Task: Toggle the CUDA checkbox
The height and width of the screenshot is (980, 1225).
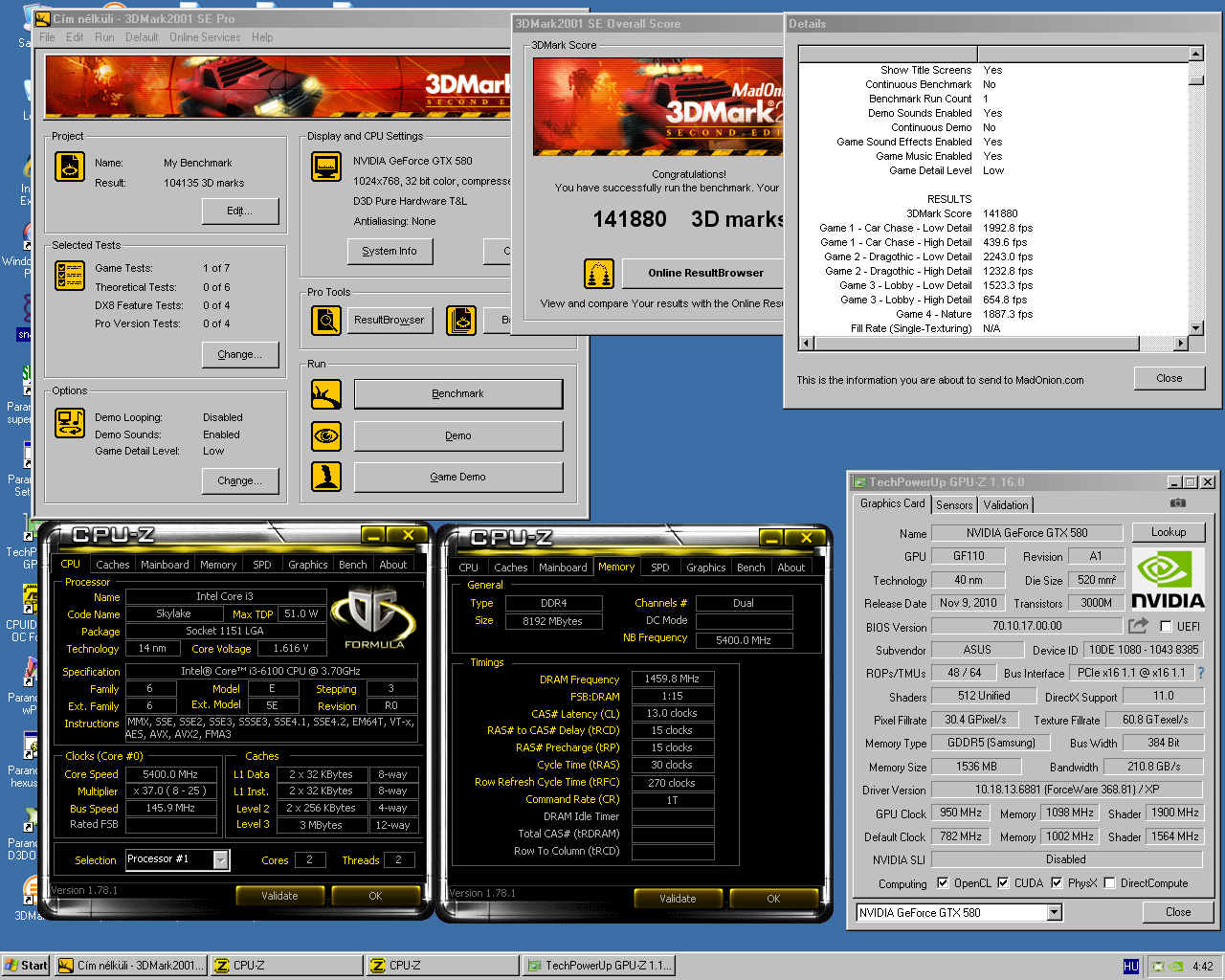Action: click(x=1003, y=883)
